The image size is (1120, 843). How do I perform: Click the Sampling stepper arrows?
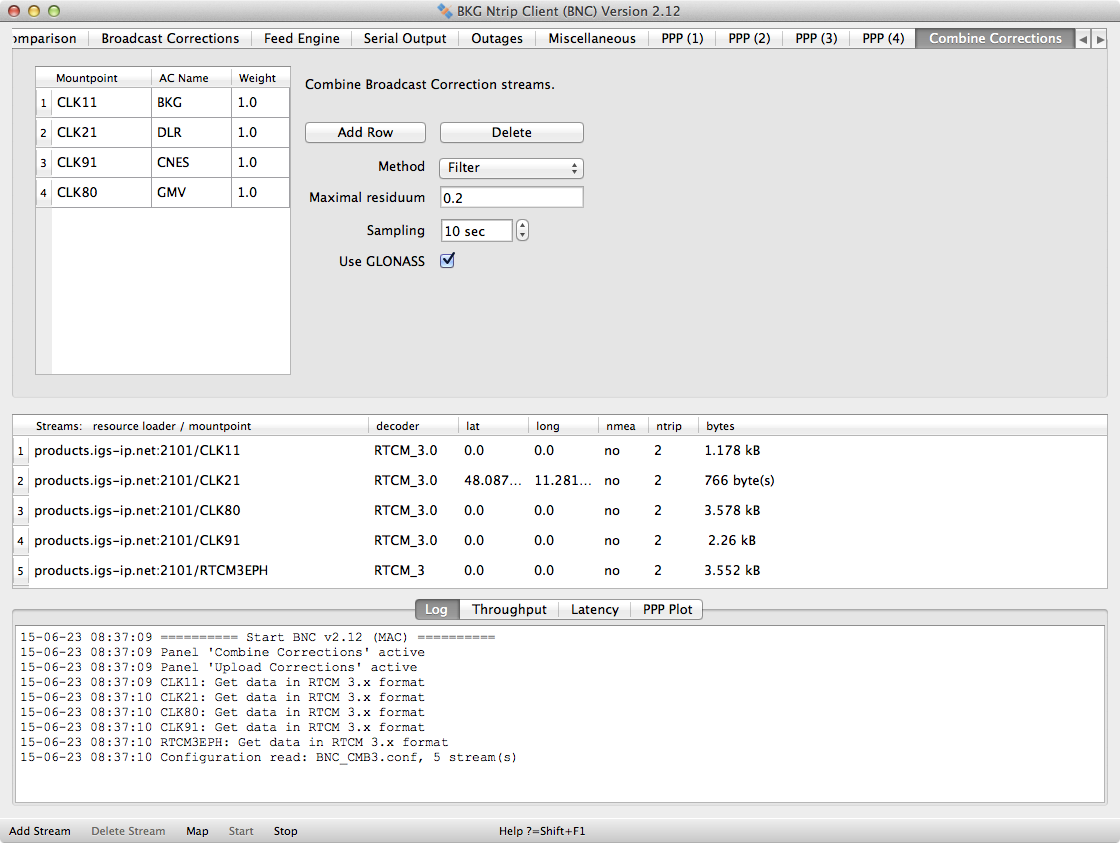click(x=522, y=231)
